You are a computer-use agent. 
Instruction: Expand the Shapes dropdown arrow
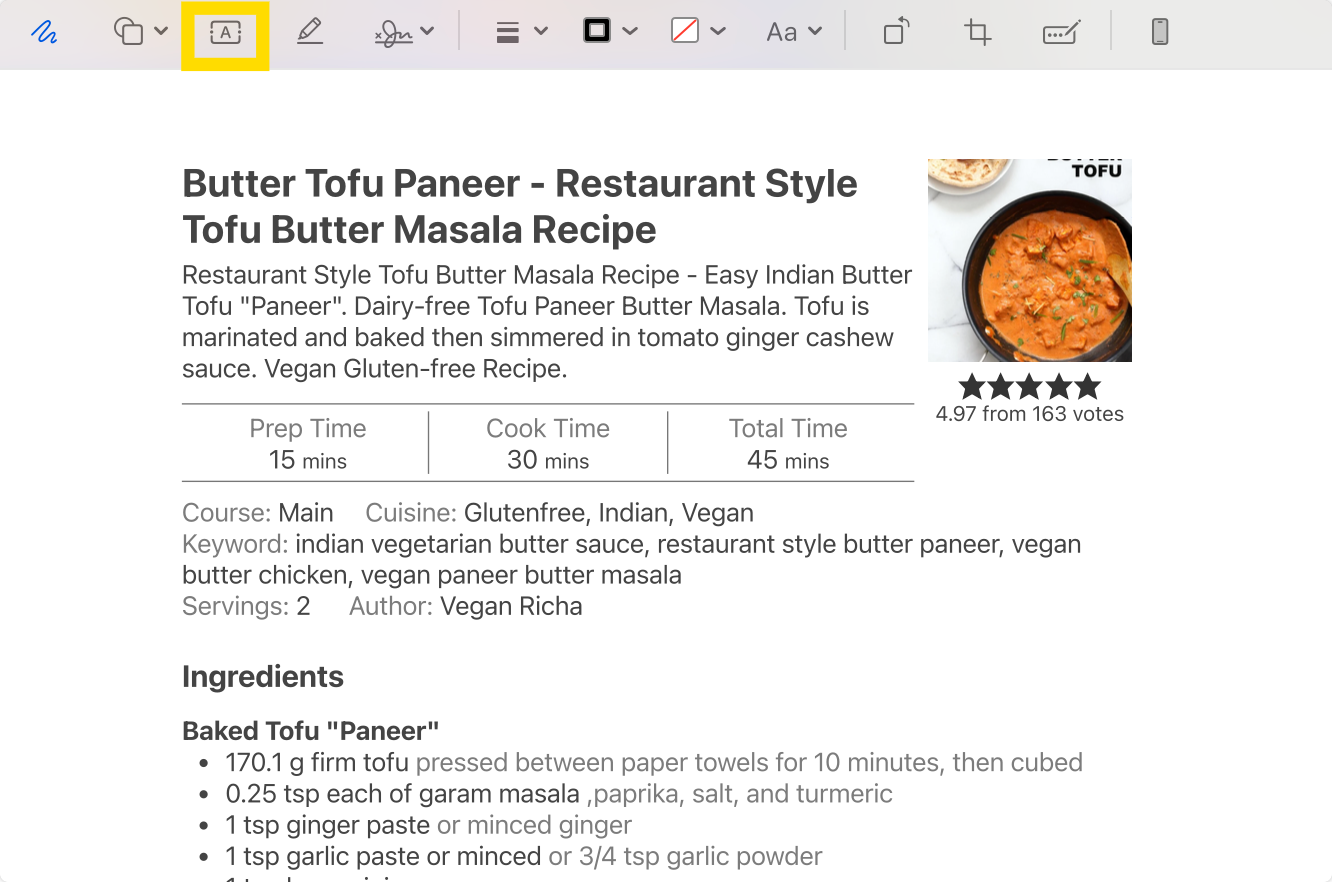[x=161, y=32]
